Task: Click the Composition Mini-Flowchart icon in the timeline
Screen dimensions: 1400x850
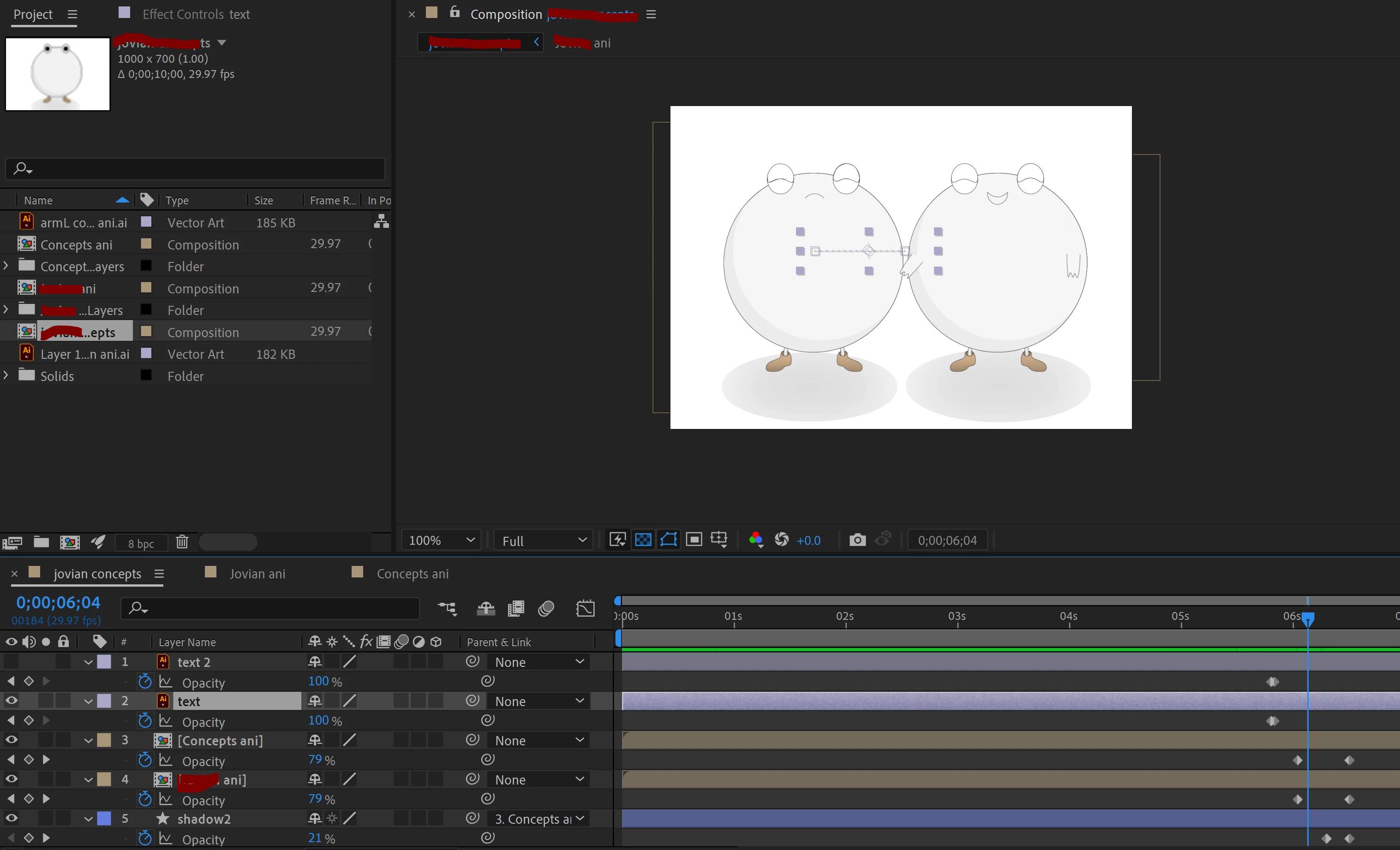Action: [447, 609]
